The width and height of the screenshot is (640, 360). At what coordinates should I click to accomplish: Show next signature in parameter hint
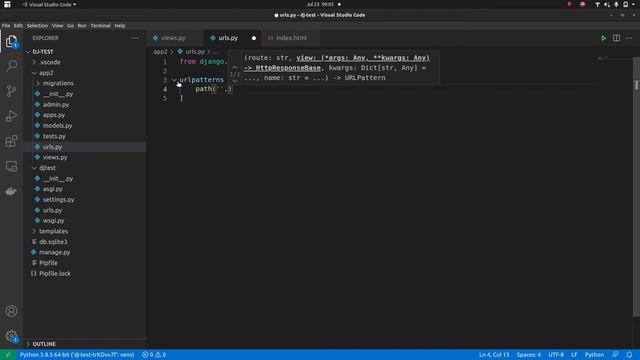click(235, 81)
